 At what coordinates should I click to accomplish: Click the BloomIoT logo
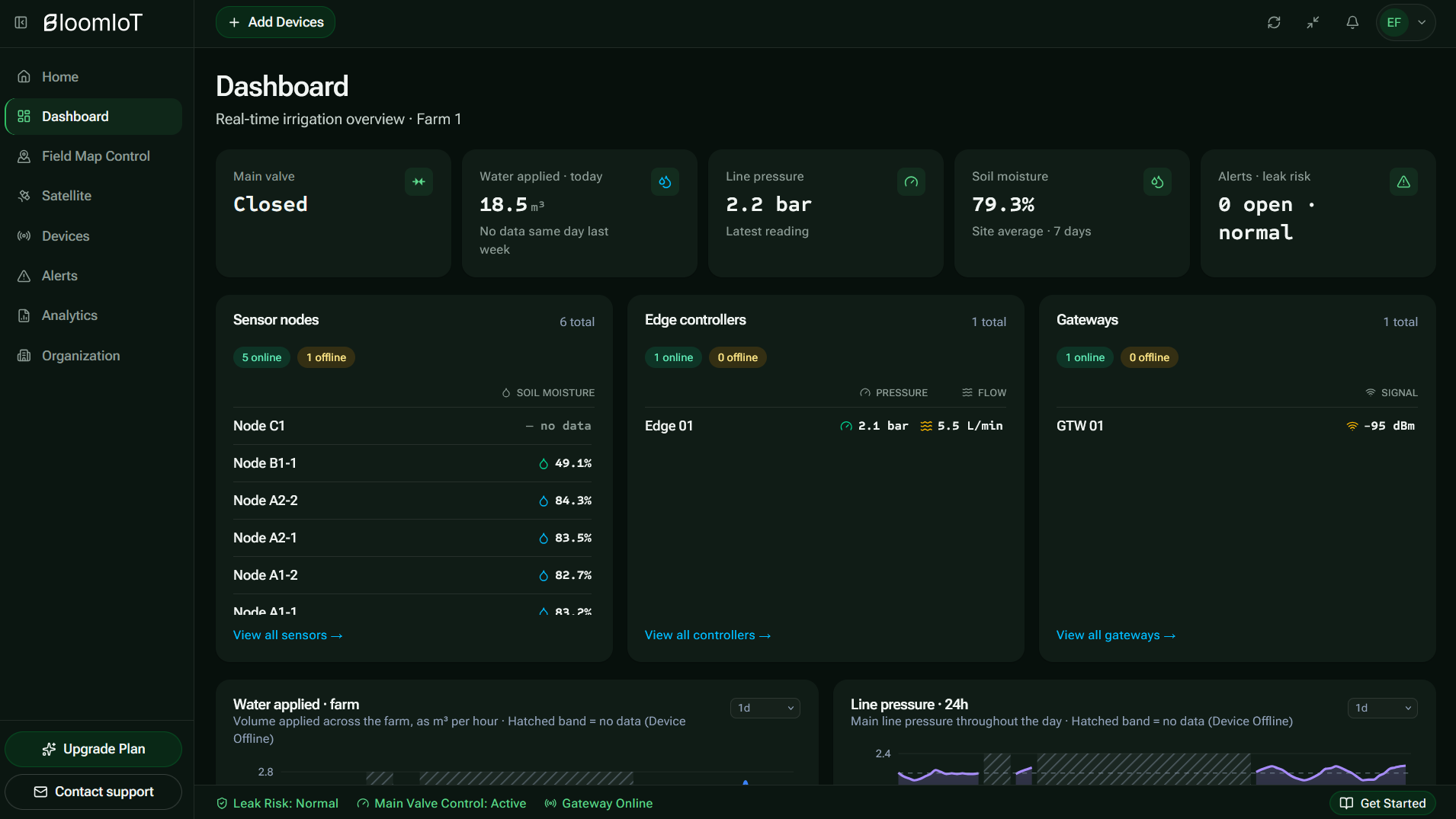point(93,23)
